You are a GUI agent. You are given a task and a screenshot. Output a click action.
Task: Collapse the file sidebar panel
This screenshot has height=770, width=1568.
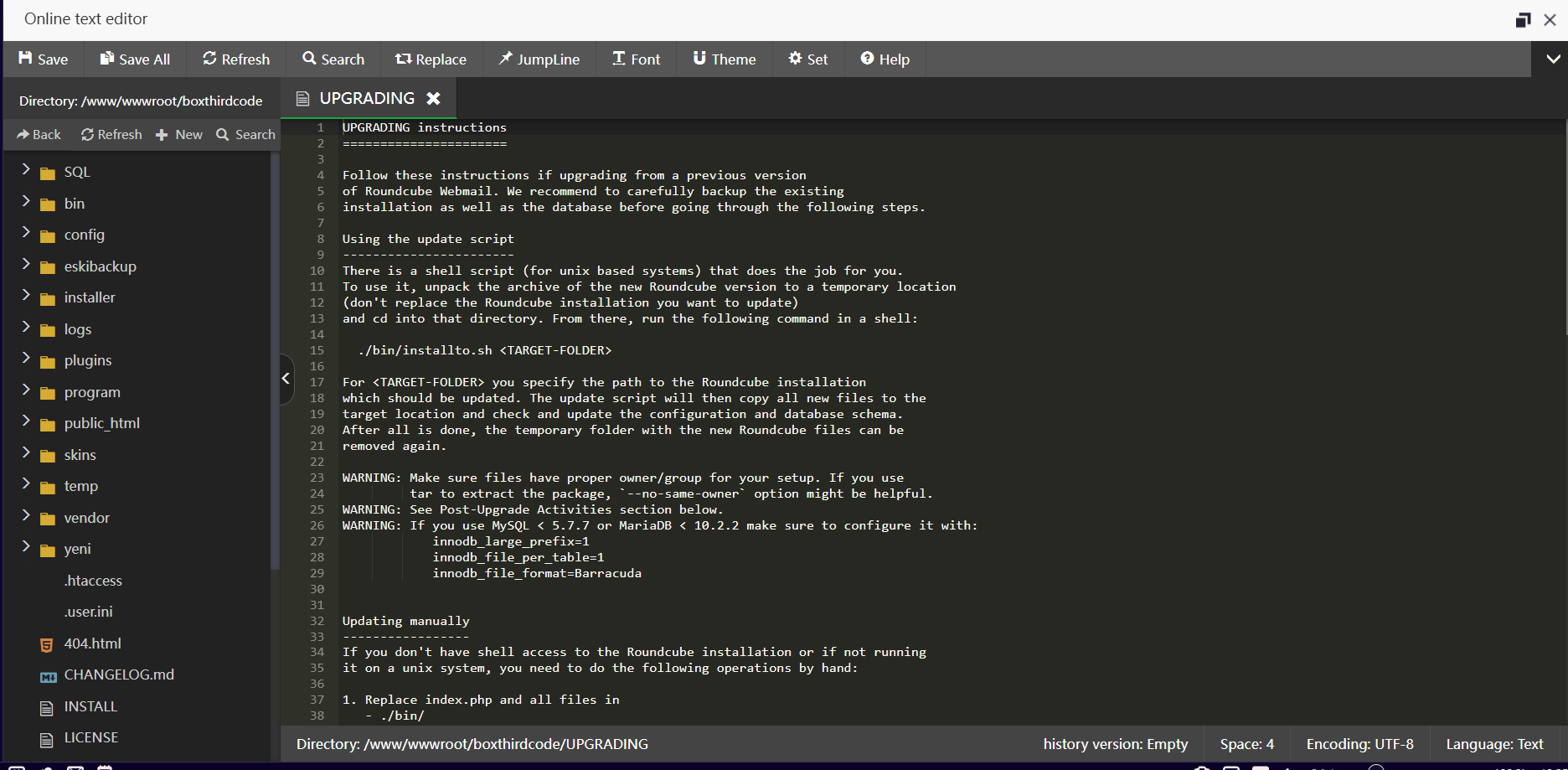click(x=286, y=379)
